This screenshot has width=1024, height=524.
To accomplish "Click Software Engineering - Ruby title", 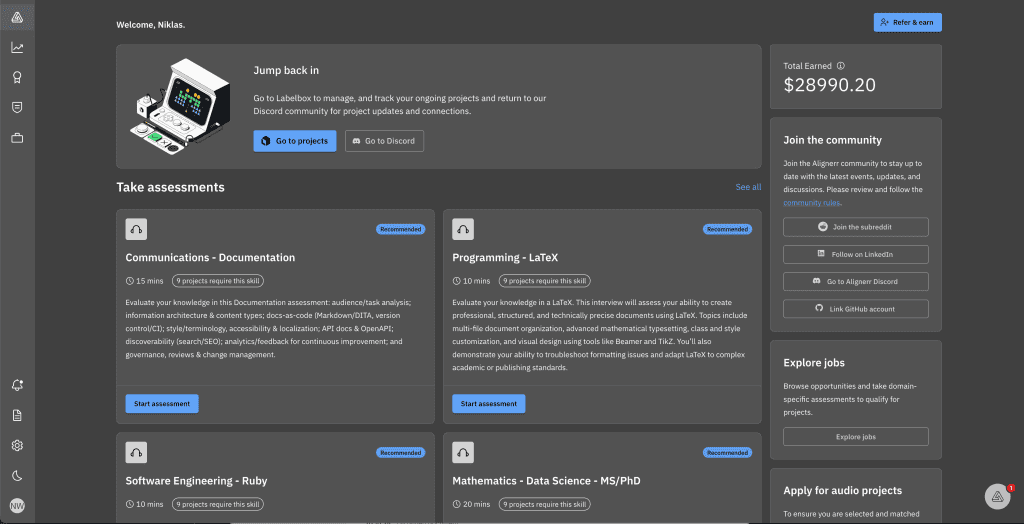I will tap(197, 481).
